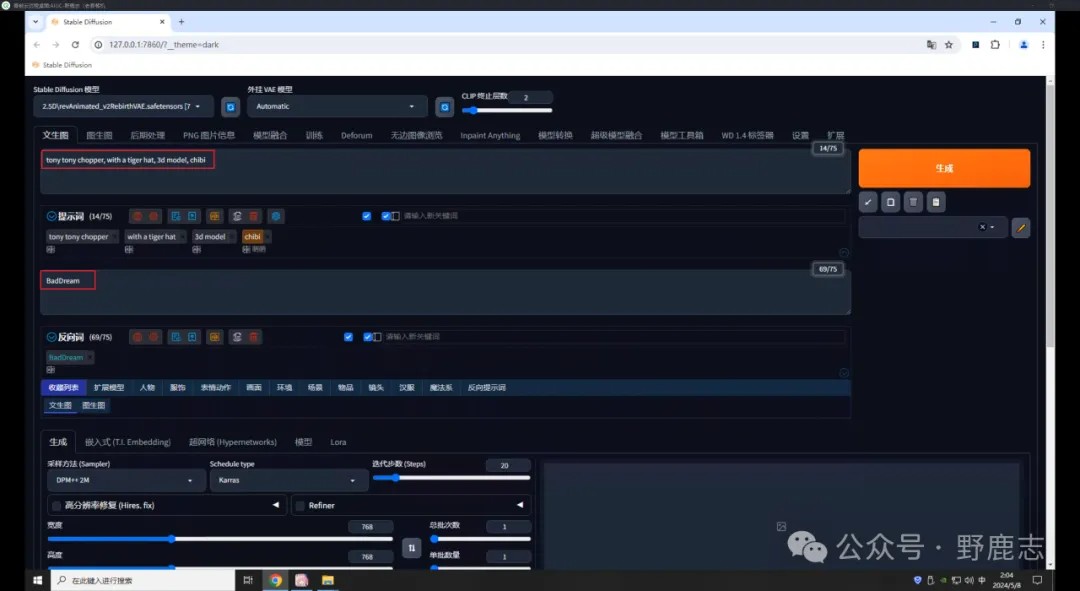The width and height of the screenshot is (1080, 591).
Task: Open the external VAE model dropdown
Action: click(x=337, y=107)
